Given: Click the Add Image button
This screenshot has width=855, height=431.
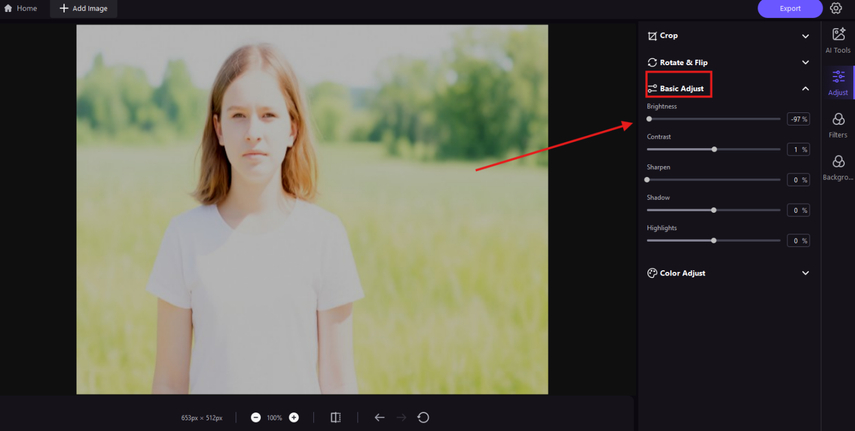Looking at the screenshot, I should pos(83,9).
